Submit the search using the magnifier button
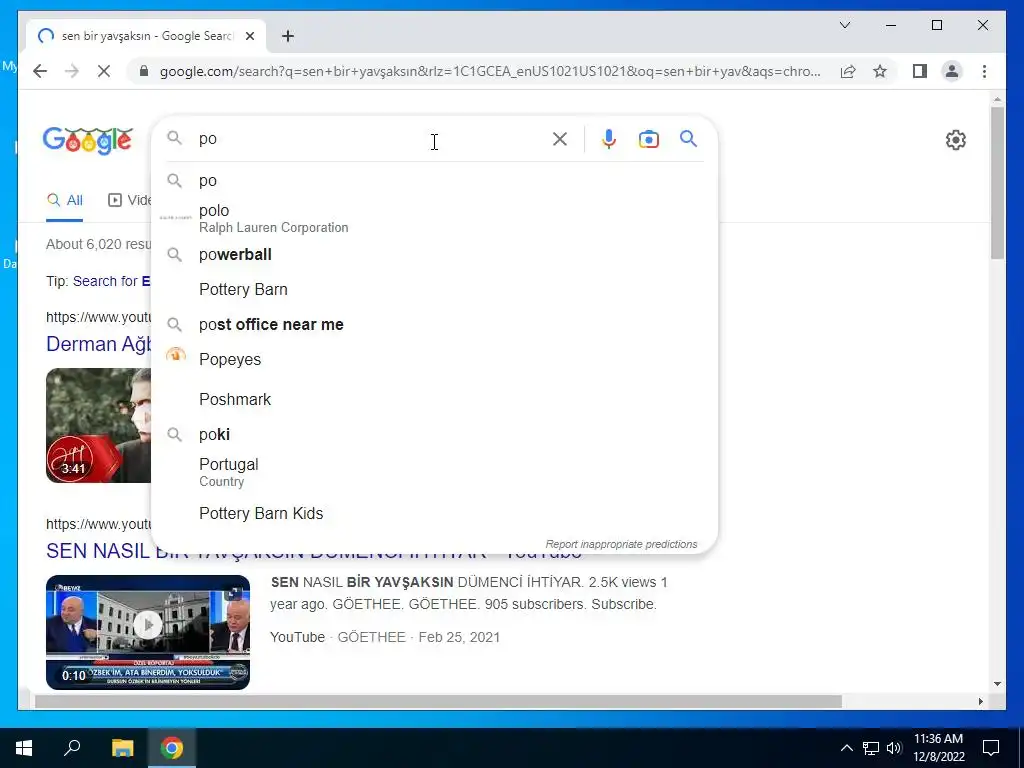Viewport: 1024px width, 768px height. (688, 138)
